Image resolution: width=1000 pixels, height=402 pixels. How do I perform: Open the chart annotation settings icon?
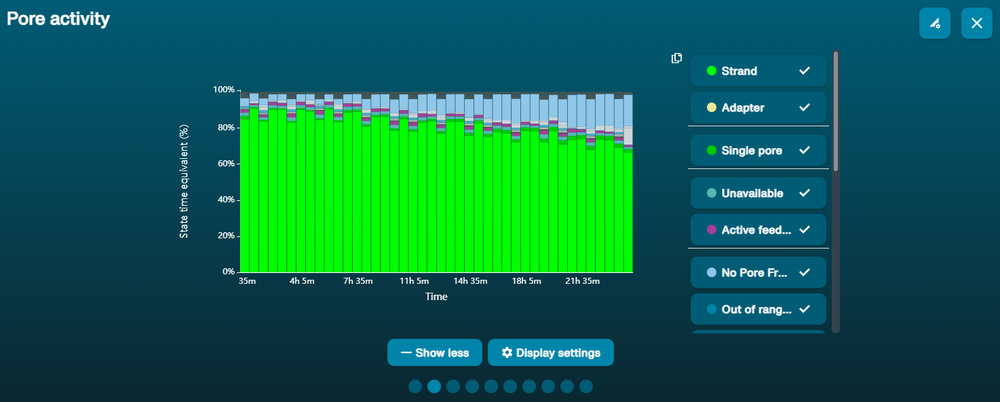tap(934, 24)
